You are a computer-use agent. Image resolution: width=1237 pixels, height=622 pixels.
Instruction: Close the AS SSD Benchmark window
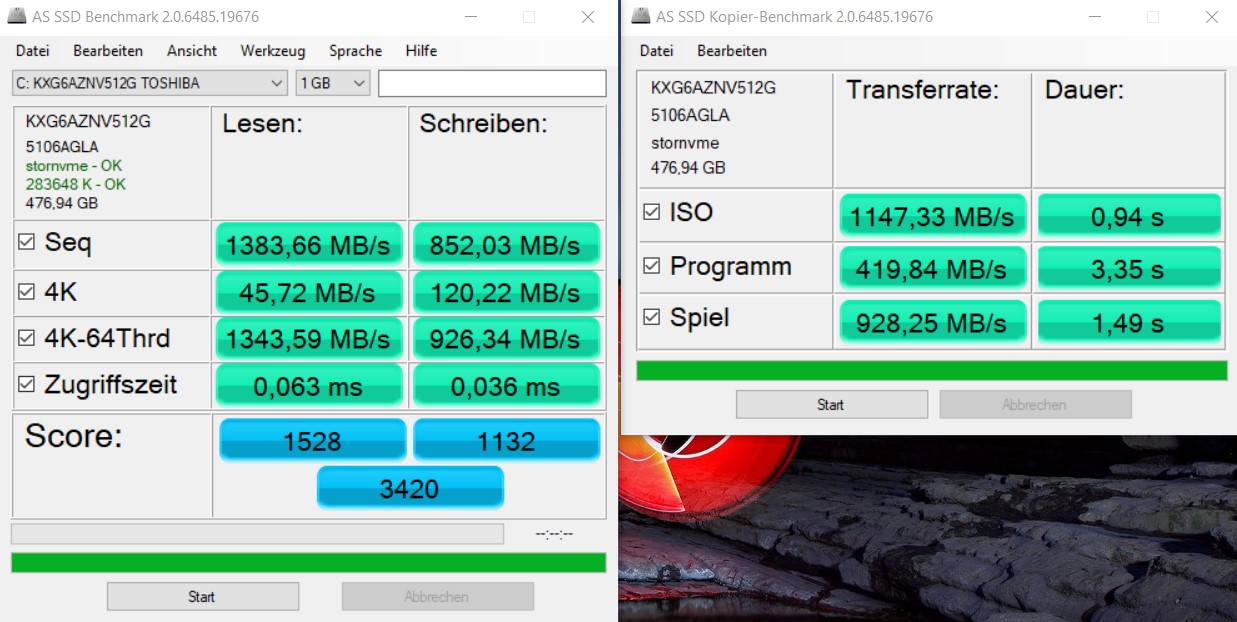click(x=587, y=17)
